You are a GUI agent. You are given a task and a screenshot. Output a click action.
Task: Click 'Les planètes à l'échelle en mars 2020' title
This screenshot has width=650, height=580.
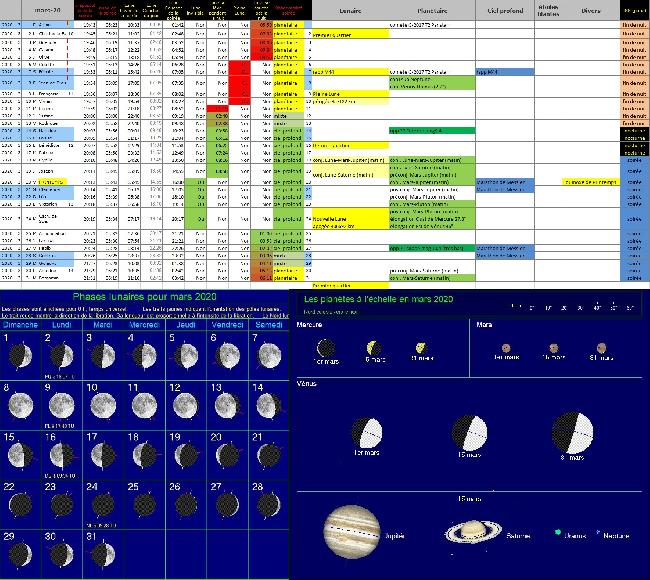tap(378, 299)
